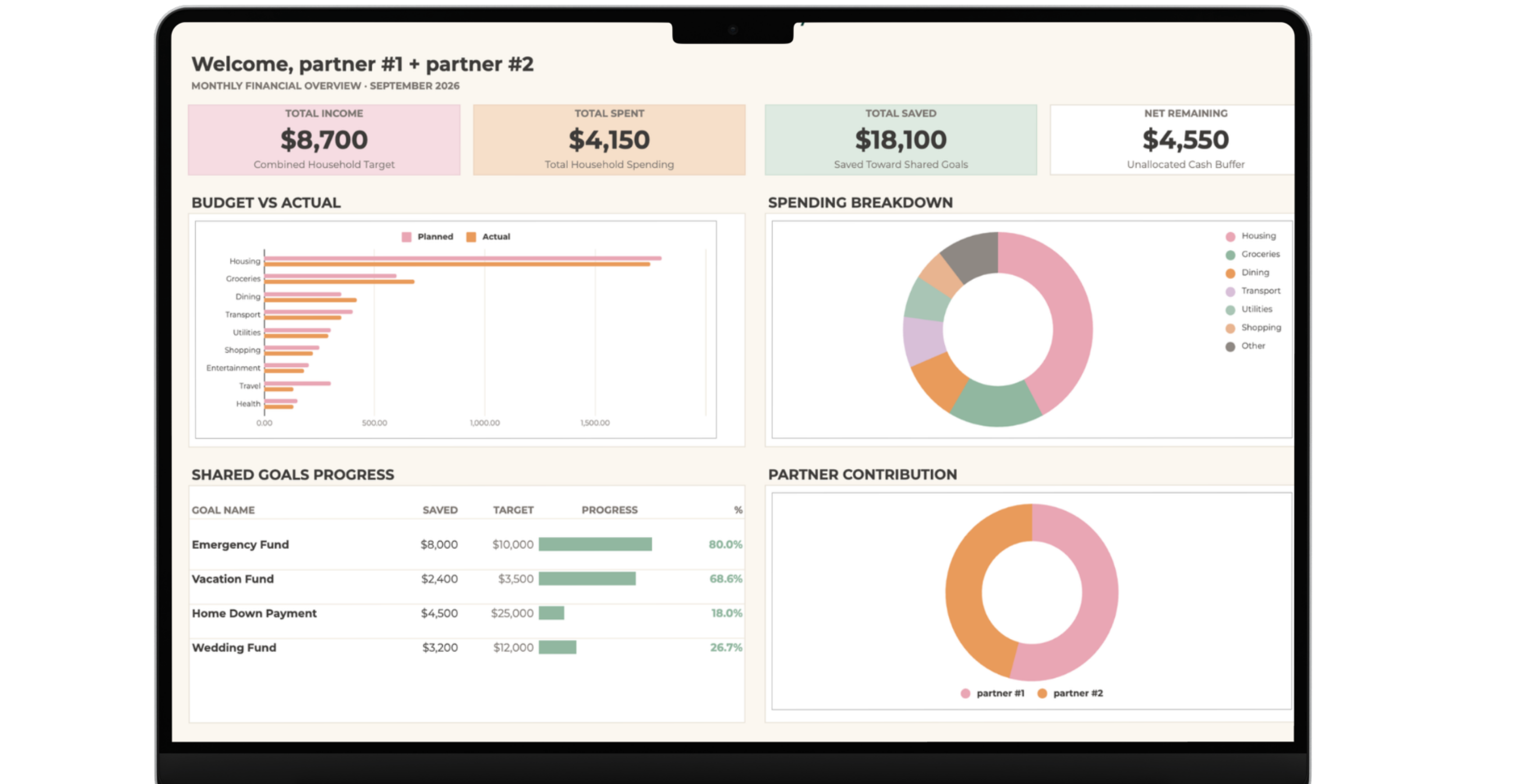Click the Total Income card showing $8,700

(324, 140)
